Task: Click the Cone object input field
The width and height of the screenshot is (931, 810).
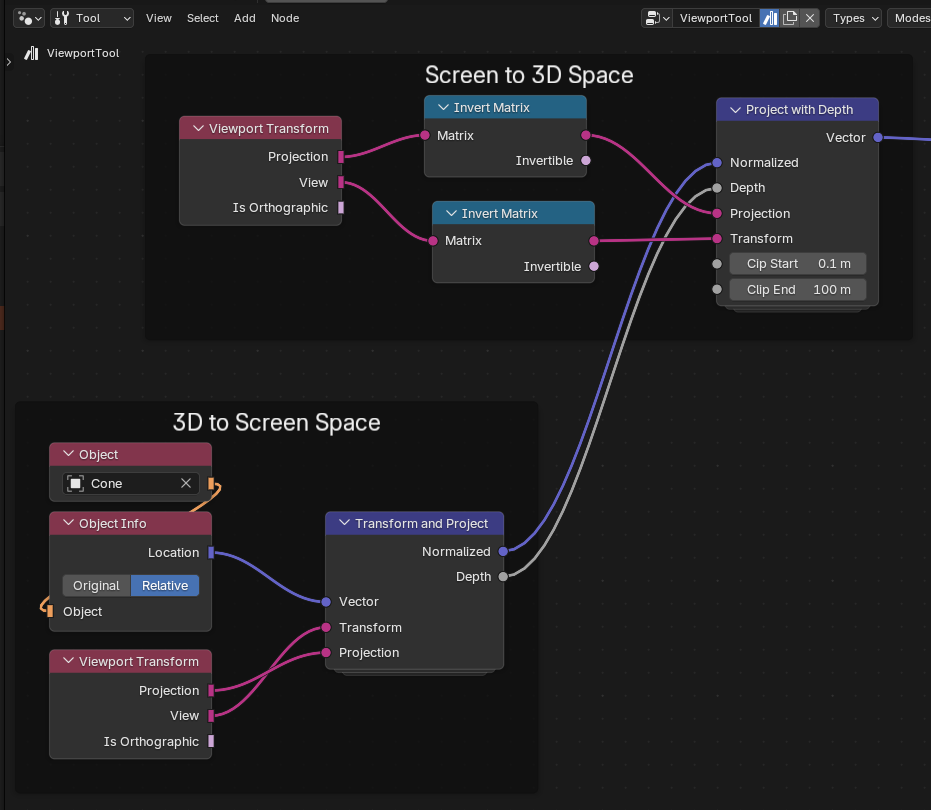Action: coord(131,483)
